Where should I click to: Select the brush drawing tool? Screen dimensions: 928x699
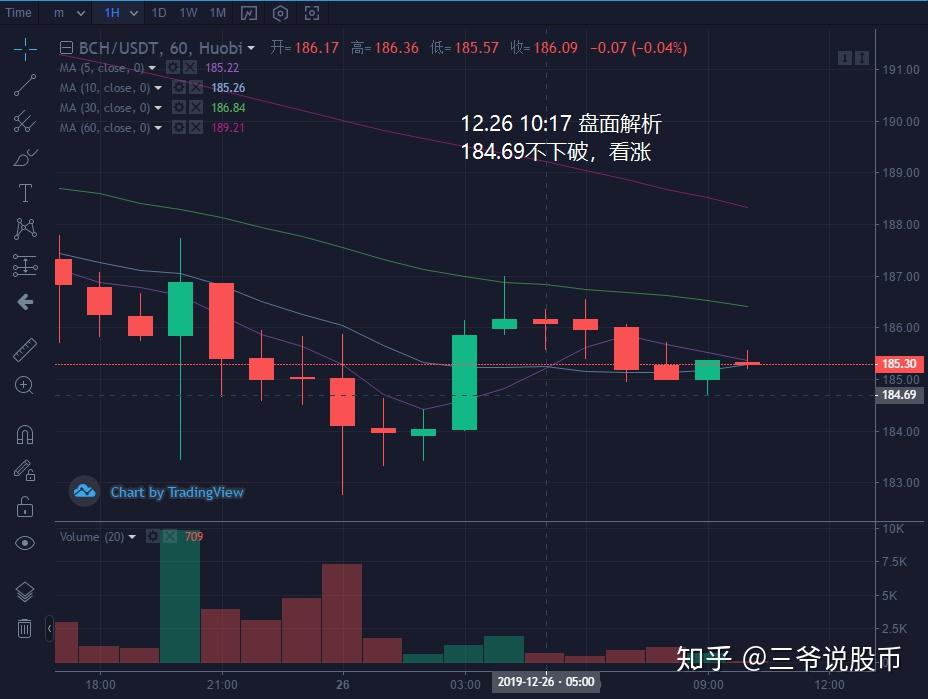click(x=25, y=157)
